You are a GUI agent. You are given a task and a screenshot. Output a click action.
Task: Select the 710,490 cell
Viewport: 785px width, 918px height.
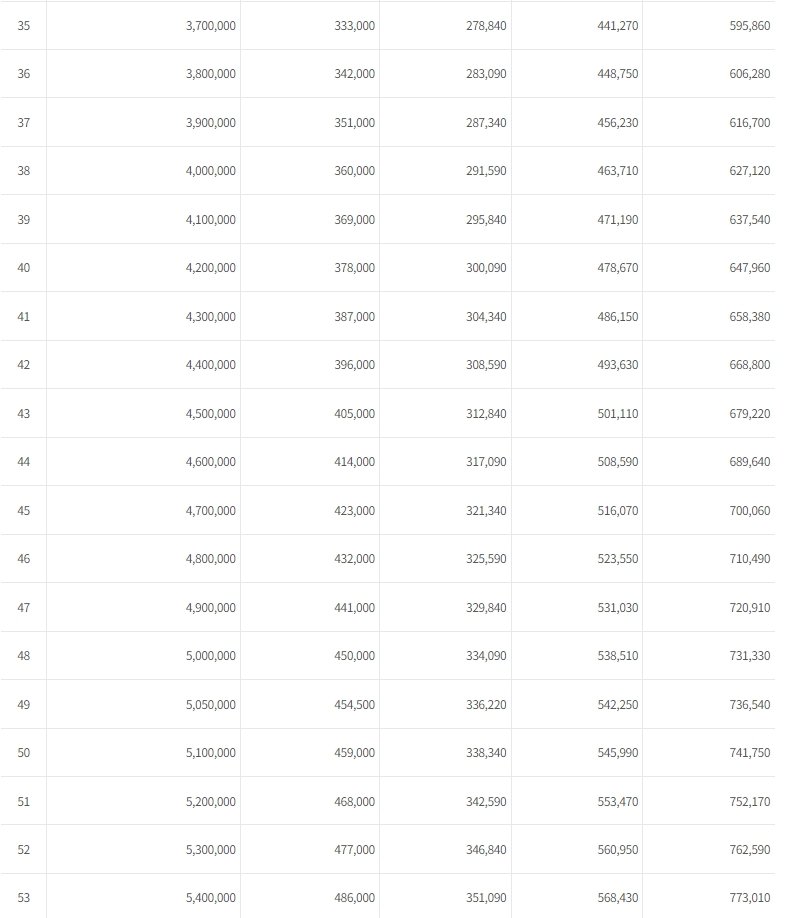[x=750, y=559]
